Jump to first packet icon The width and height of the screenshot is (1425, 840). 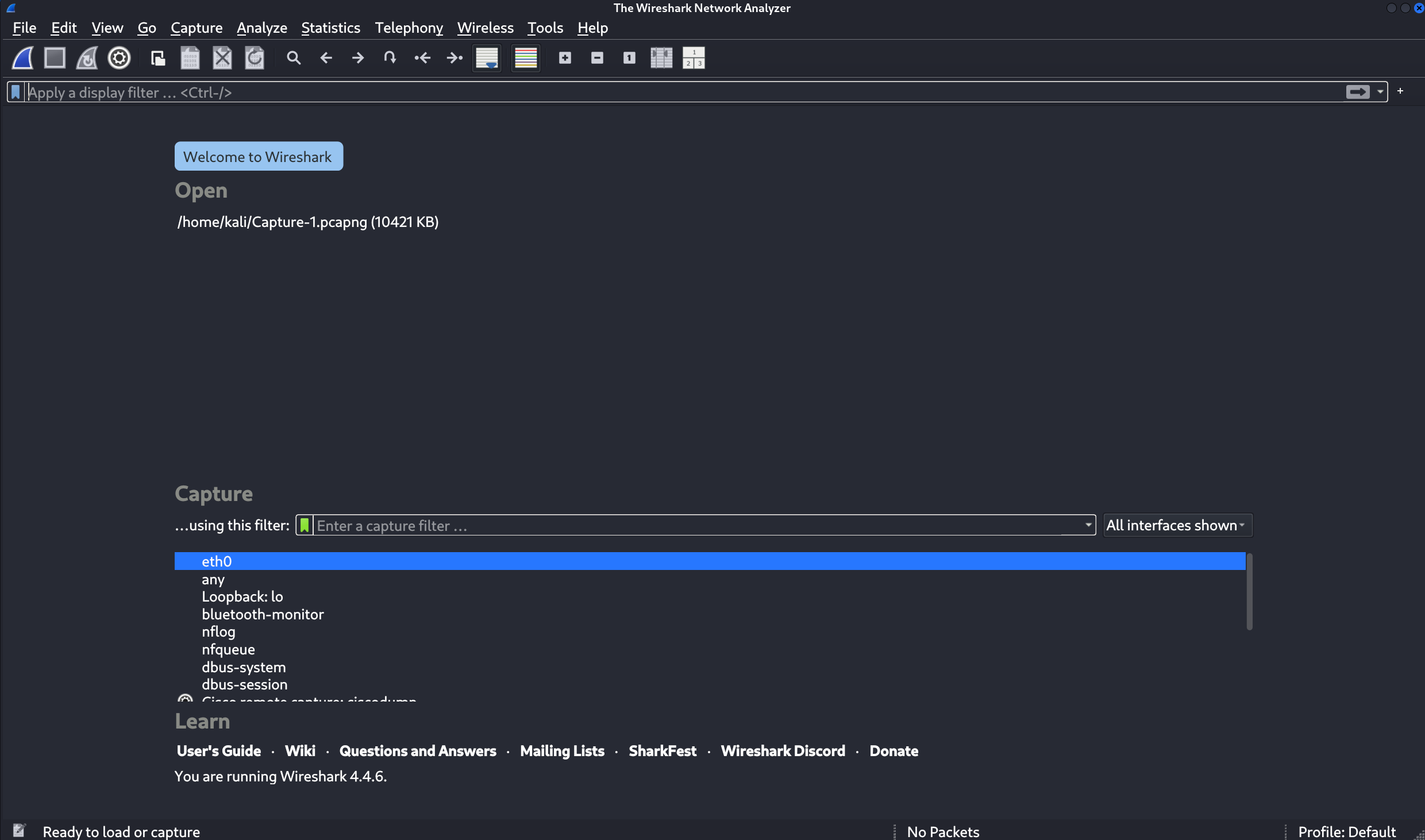[422, 58]
